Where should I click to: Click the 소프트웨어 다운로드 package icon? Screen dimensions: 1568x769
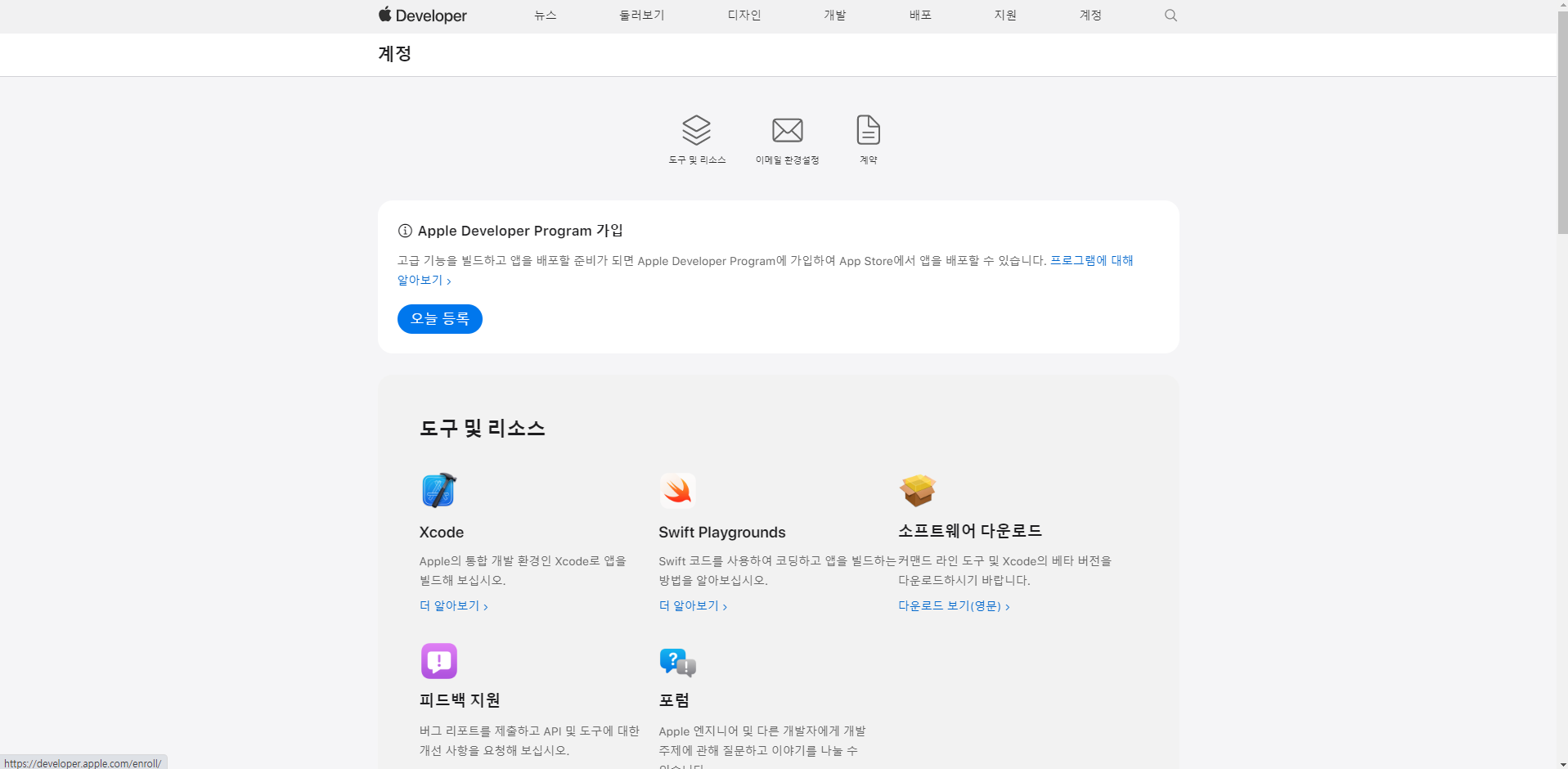click(917, 490)
